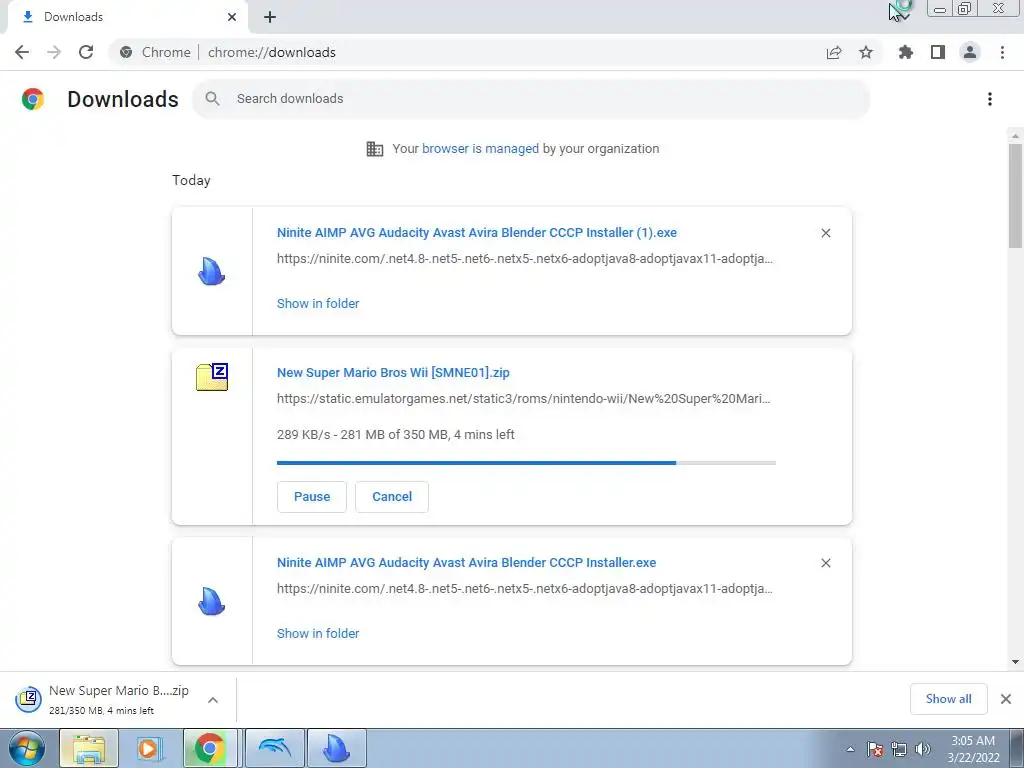
Task: Click the forward navigation arrow
Action: (x=54, y=52)
